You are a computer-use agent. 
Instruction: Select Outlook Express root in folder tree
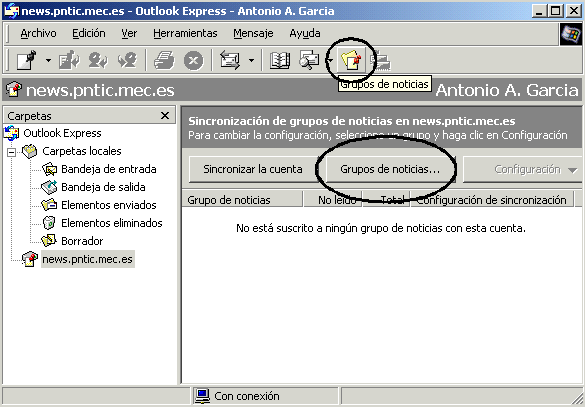62,133
